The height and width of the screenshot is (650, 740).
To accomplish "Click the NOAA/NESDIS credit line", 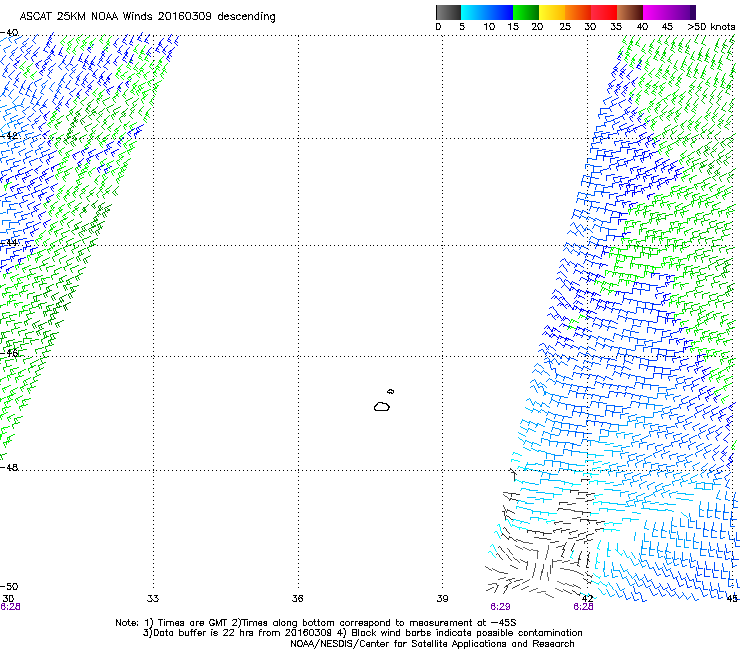I will [432, 644].
